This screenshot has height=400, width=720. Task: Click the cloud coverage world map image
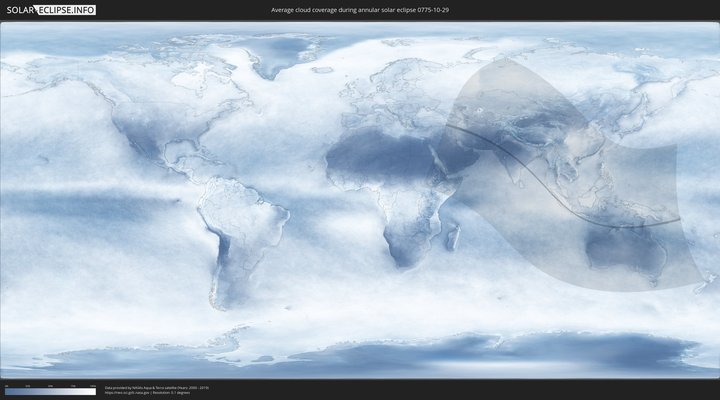pyautogui.click(x=360, y=200)
